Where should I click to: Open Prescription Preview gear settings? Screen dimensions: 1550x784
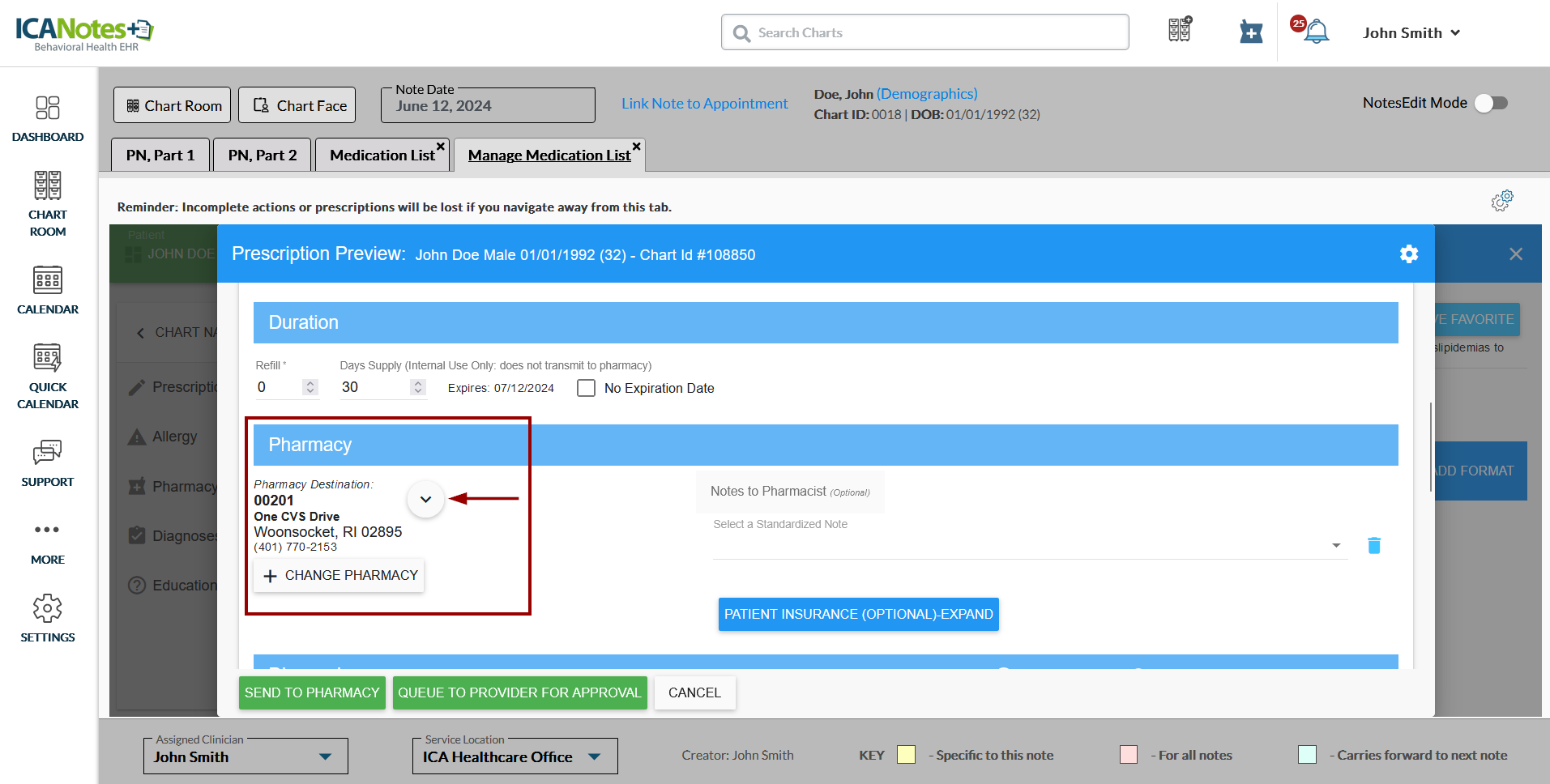(x=1409, y=254)
